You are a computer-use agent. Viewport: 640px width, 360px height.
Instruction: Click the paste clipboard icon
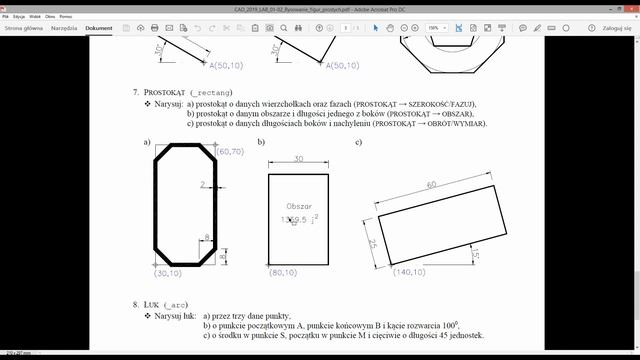[255, 28]
